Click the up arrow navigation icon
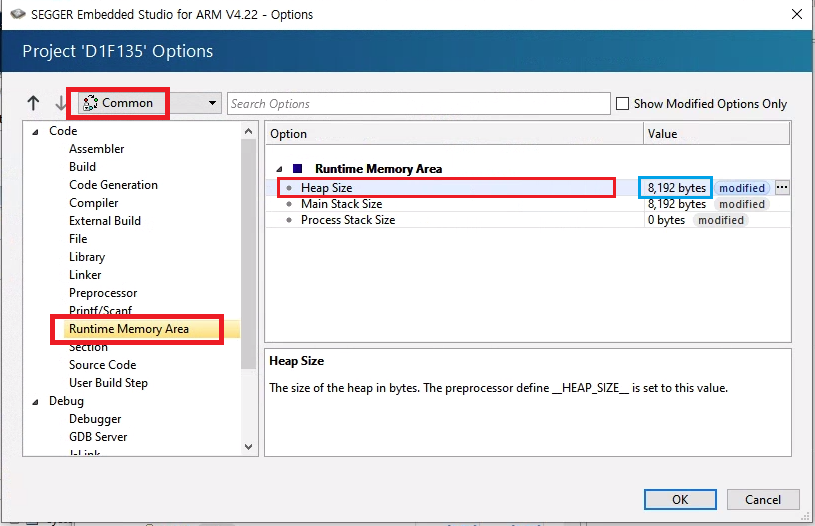Image resolution: width=815 pixels, height=526 pixels. (x=33, y=103)
